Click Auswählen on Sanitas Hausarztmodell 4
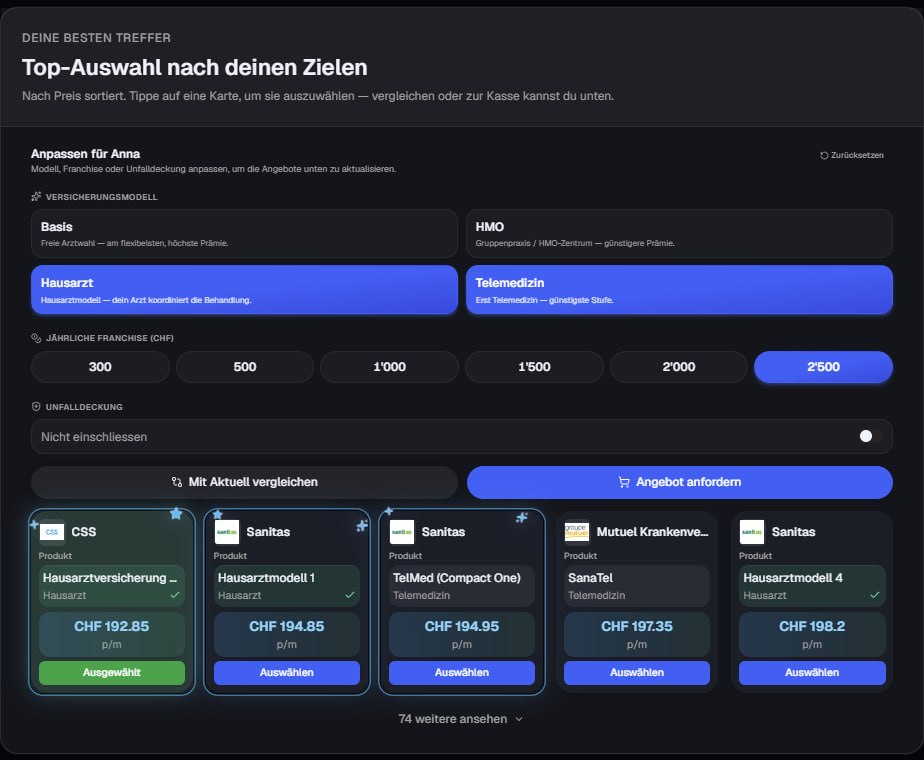Image resolution: width=924 pixels, height=760 pixels. point(812,673)
